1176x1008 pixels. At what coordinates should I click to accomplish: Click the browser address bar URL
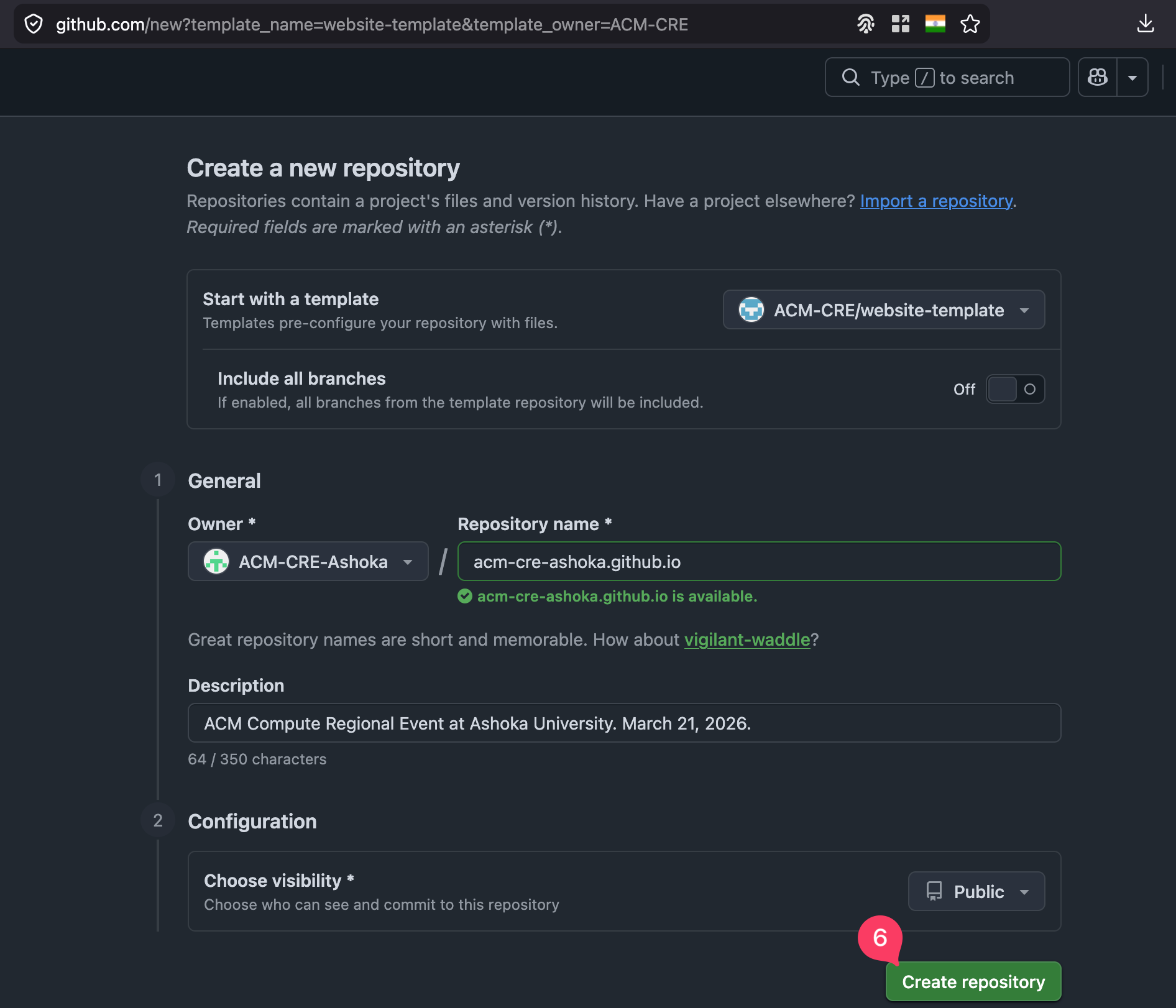click(372, 24)
